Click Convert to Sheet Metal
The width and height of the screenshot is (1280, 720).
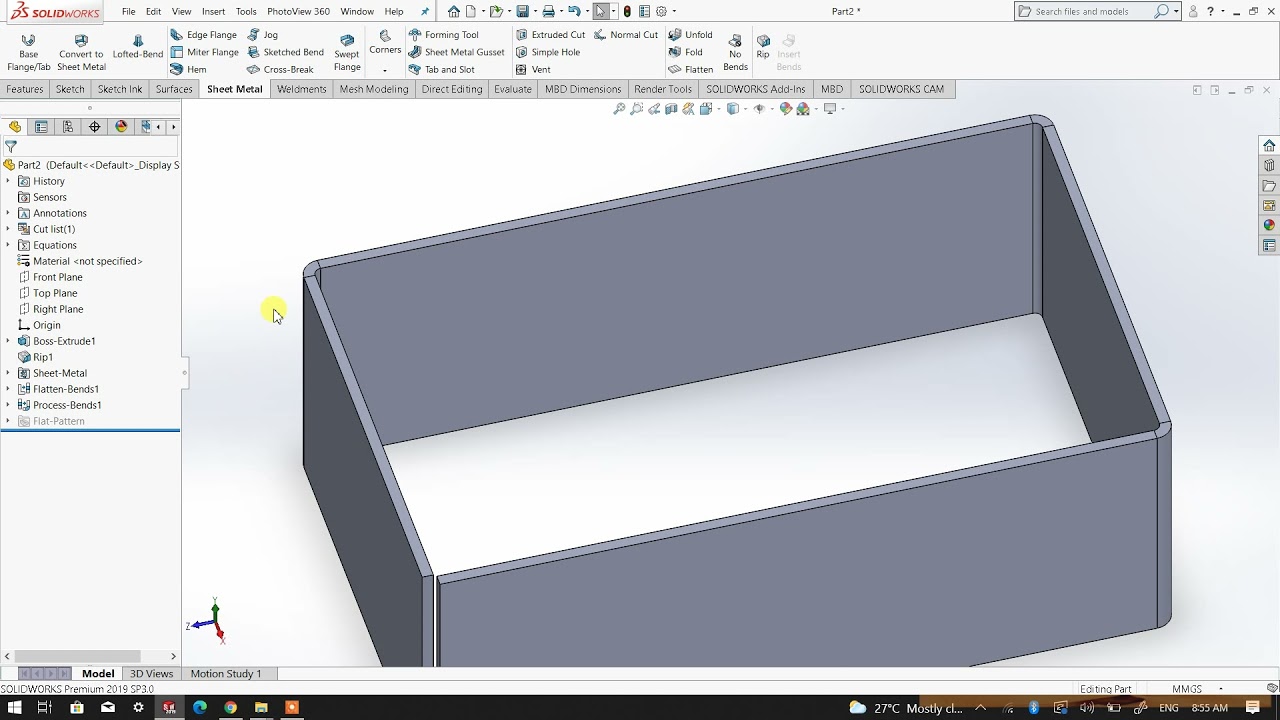[x=81, y=52]
